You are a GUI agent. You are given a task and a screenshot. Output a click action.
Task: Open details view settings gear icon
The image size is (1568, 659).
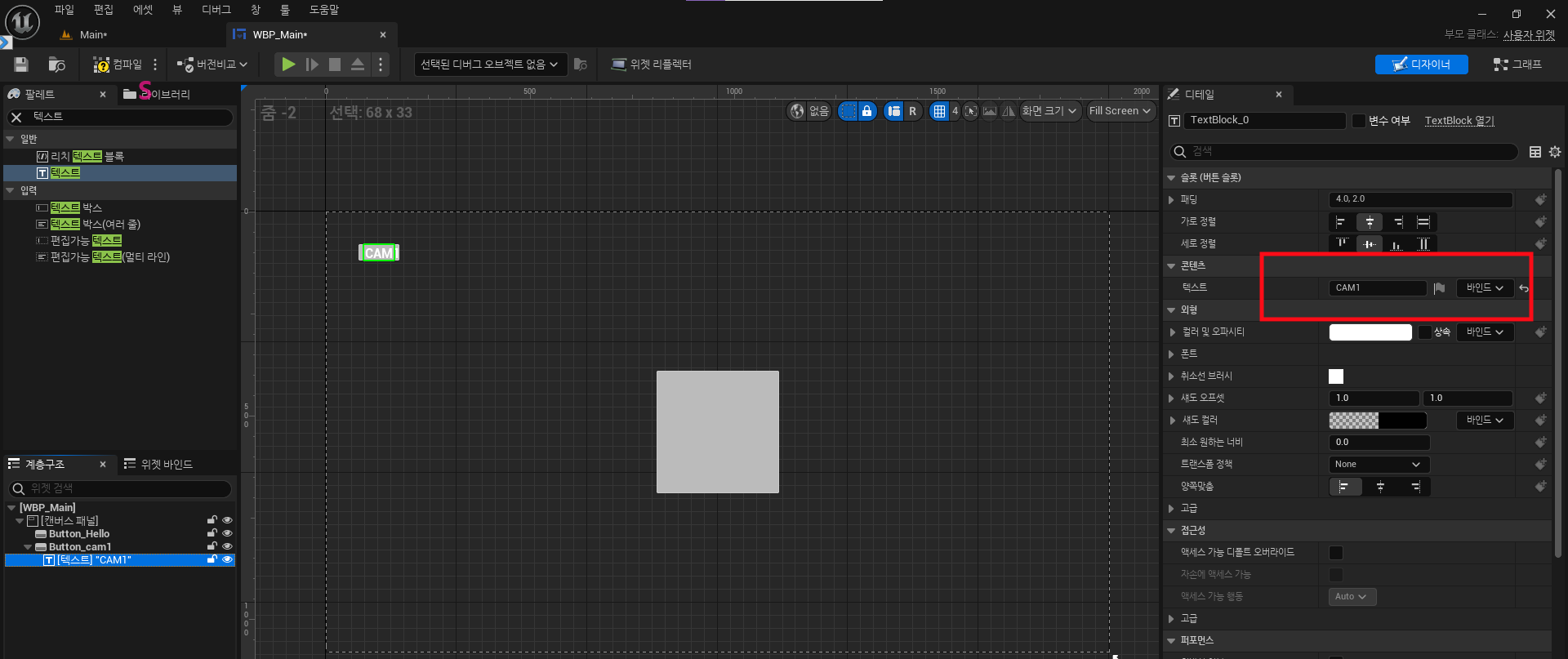click(1554, 152)
